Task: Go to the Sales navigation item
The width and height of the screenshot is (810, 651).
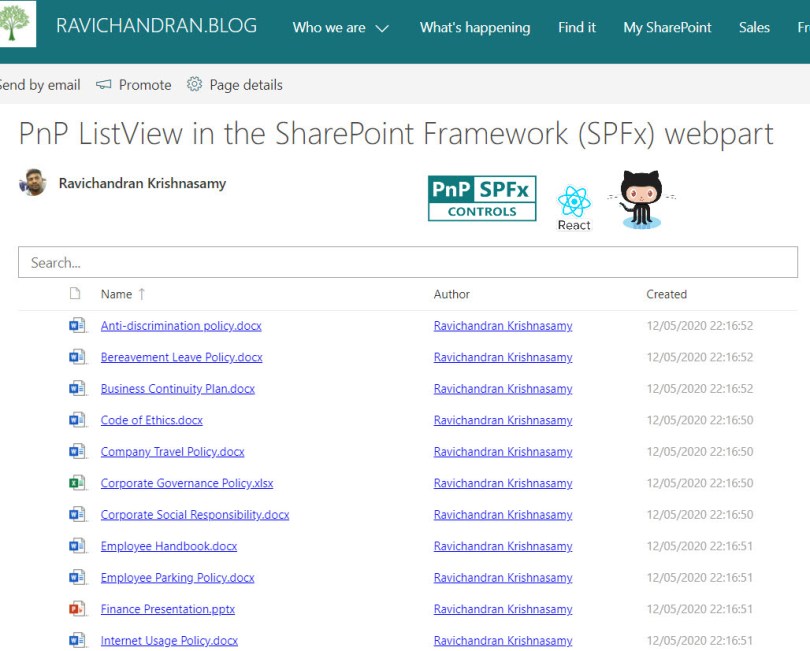Action: point(754,28)
